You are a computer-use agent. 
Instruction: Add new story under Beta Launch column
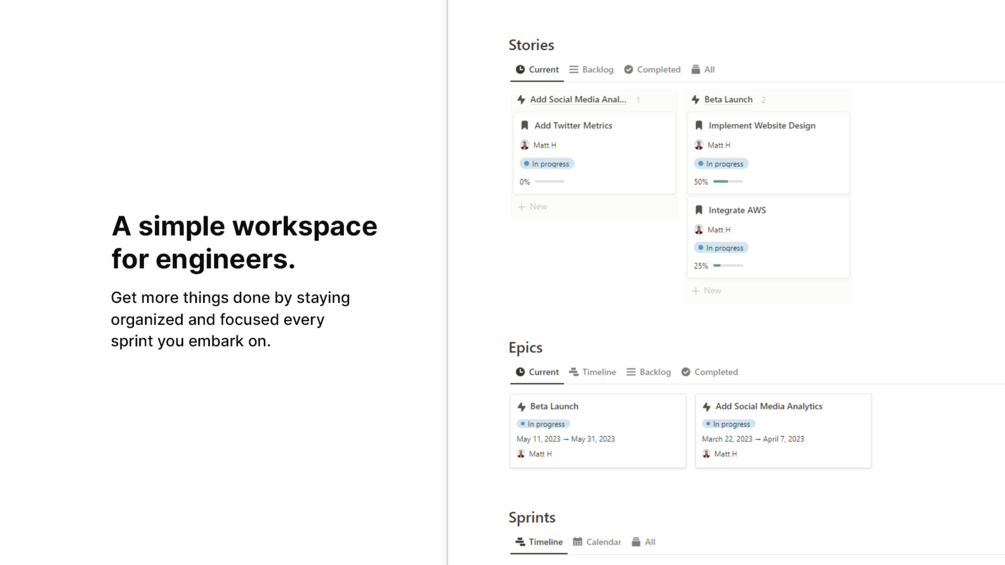706,290
